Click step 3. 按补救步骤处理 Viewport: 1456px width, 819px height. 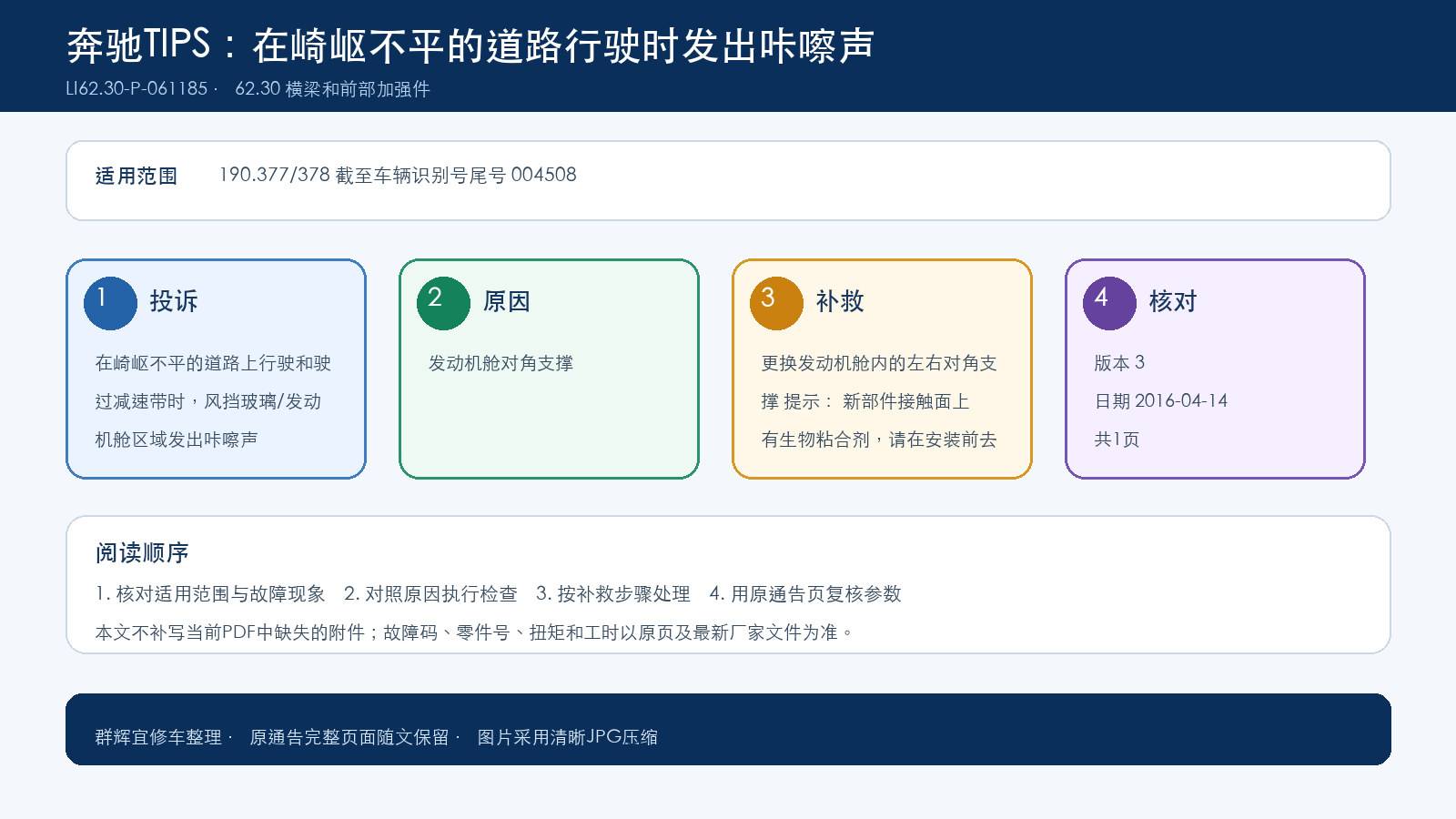pos(613,594)
